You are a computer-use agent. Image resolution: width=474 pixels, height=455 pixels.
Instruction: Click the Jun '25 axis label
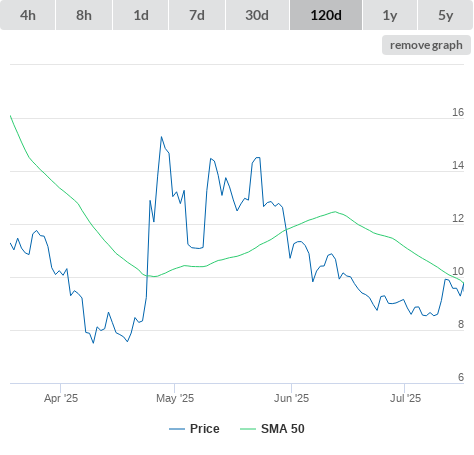click(x=291, y=398)
